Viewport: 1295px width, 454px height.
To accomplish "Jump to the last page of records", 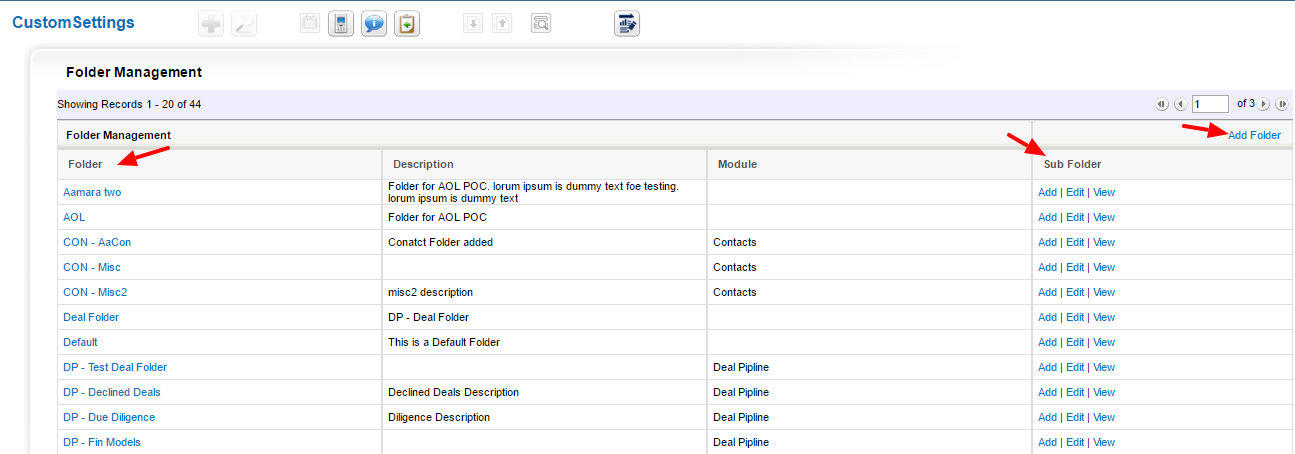I will [1281, 104].
